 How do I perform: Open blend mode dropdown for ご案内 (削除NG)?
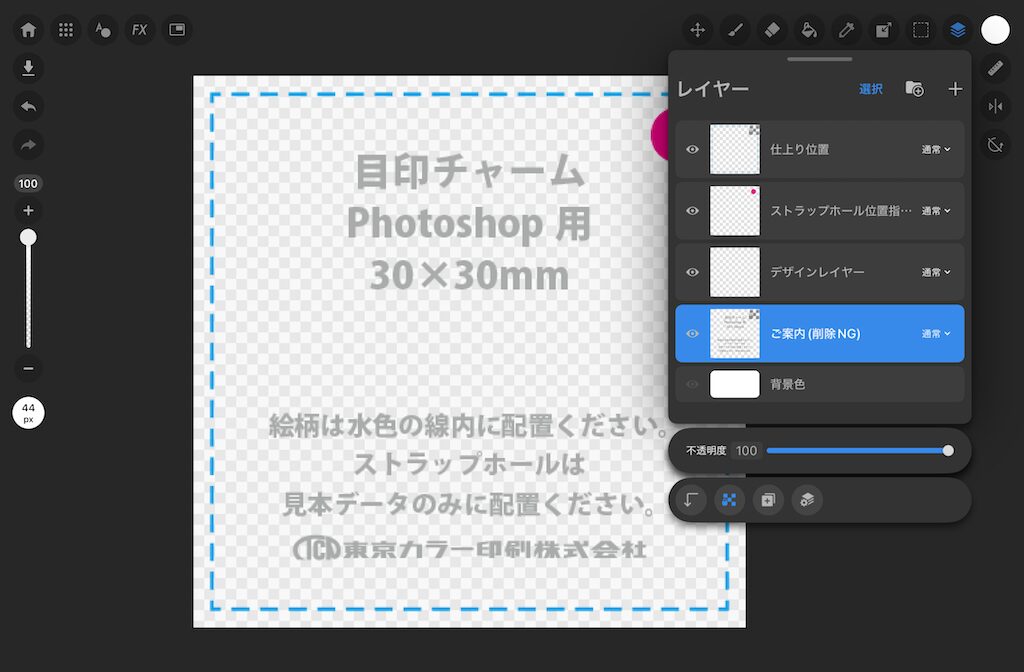[x=936, y=334]
